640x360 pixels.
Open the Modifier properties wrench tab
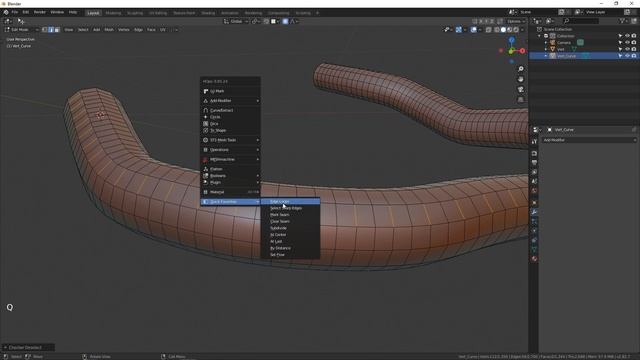tap(534, 212)
